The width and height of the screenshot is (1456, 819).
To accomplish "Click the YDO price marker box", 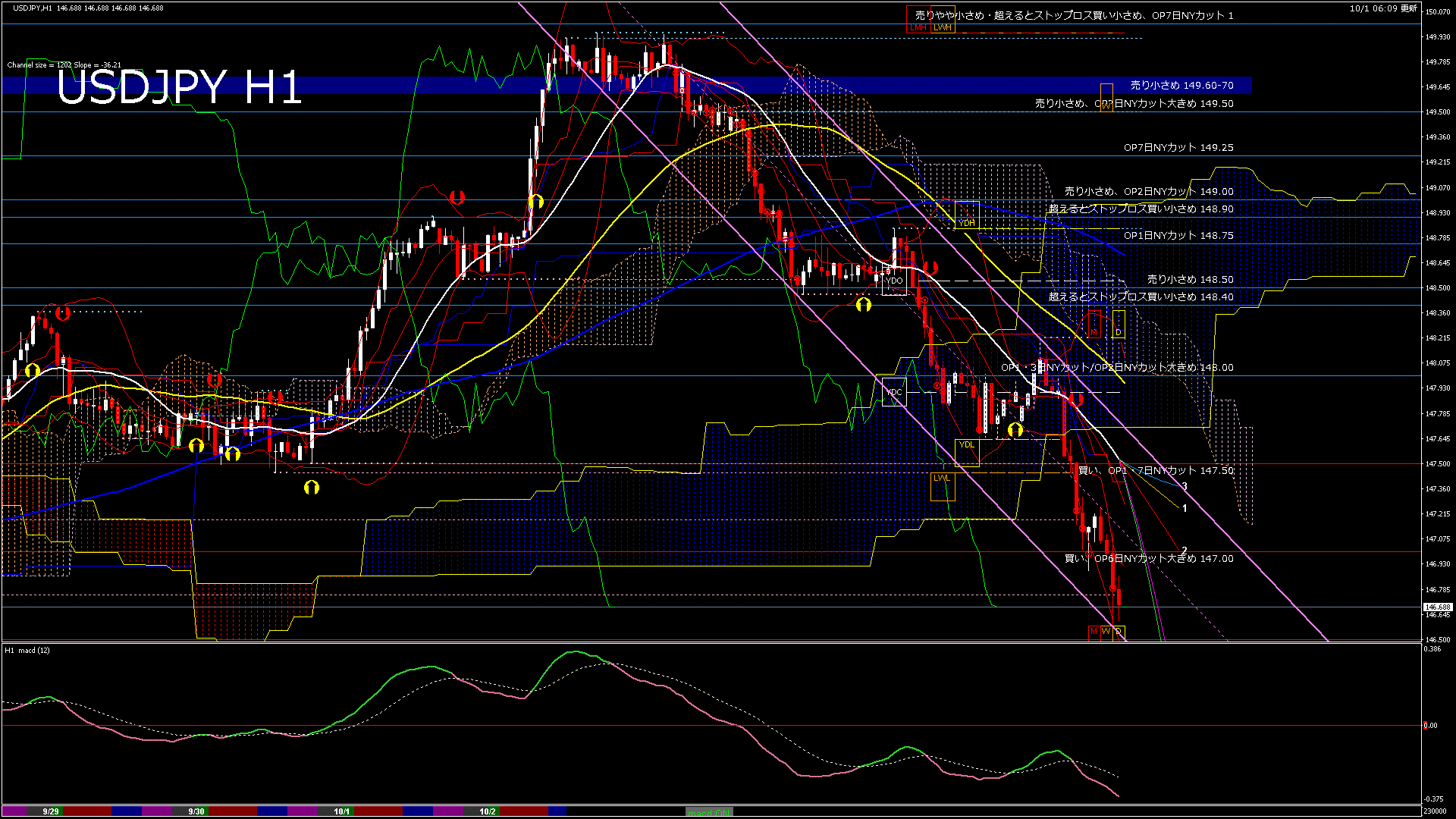I will tap(895, 281).
